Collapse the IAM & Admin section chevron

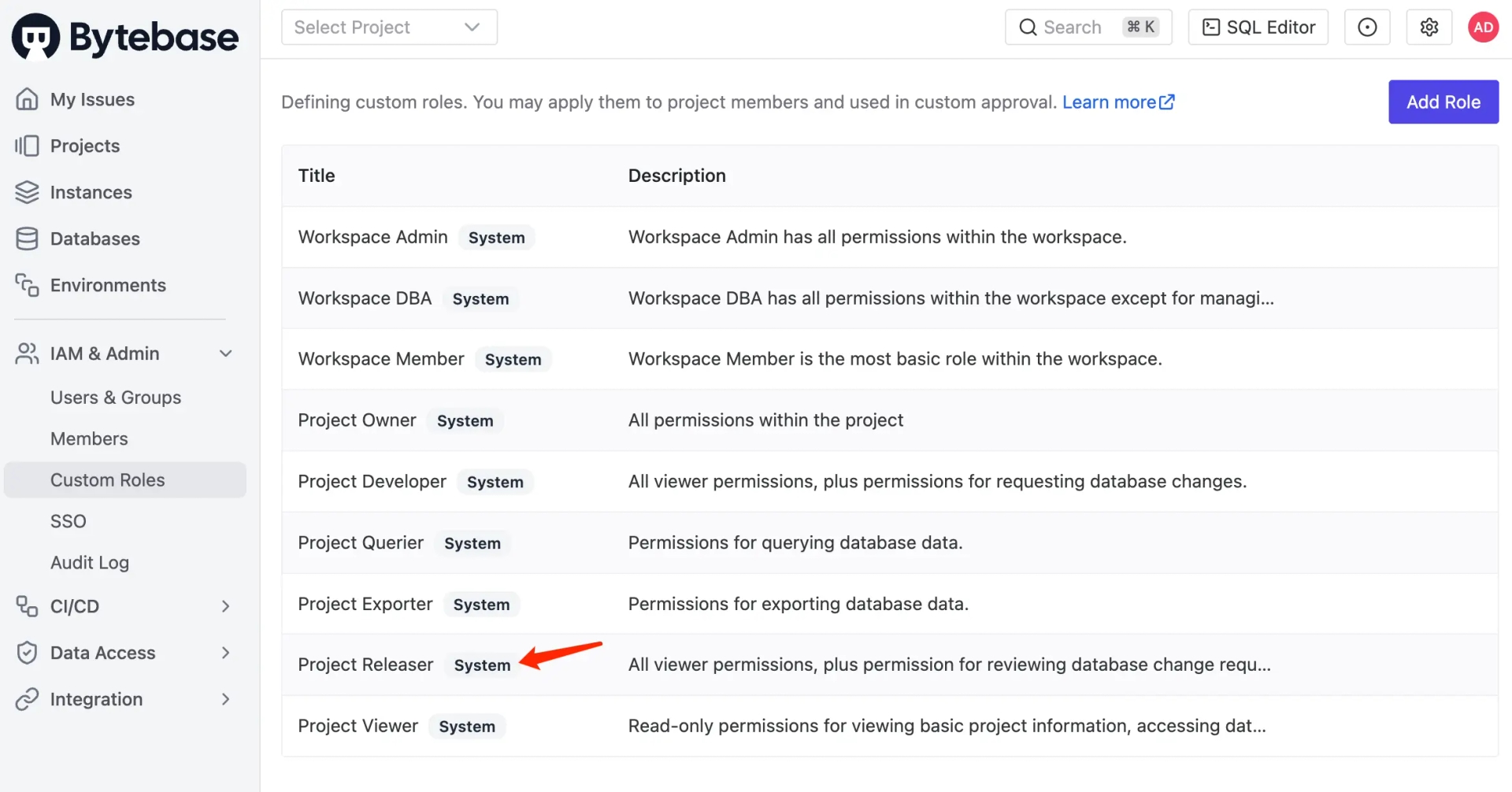click(226, 353)
